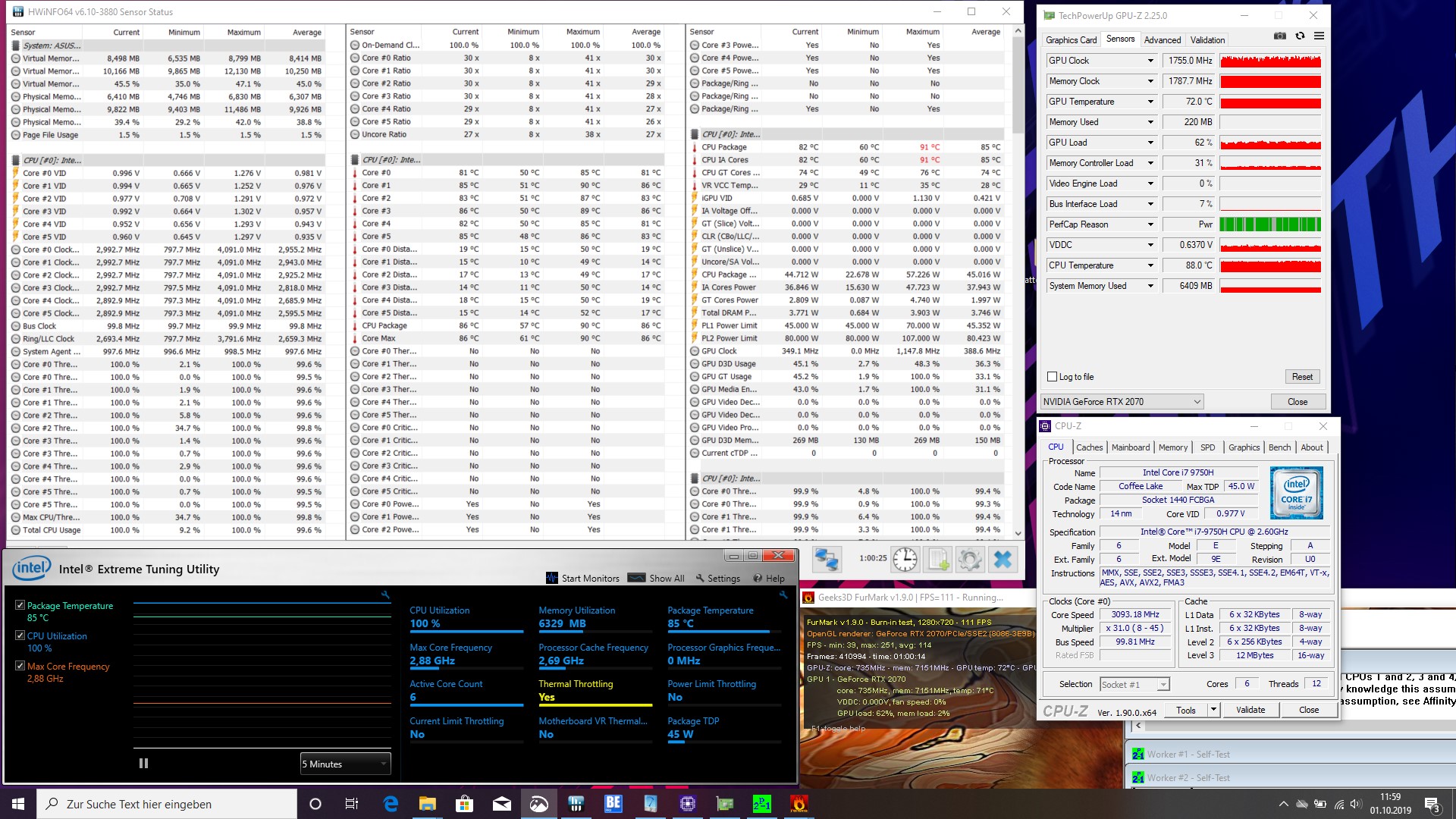Click the HWiNFO clock reset icon

pyautogui.click(x=905, y=560)
